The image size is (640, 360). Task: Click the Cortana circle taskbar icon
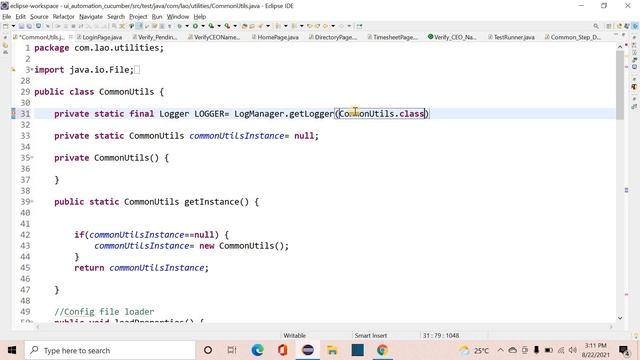tap(208, 350)
